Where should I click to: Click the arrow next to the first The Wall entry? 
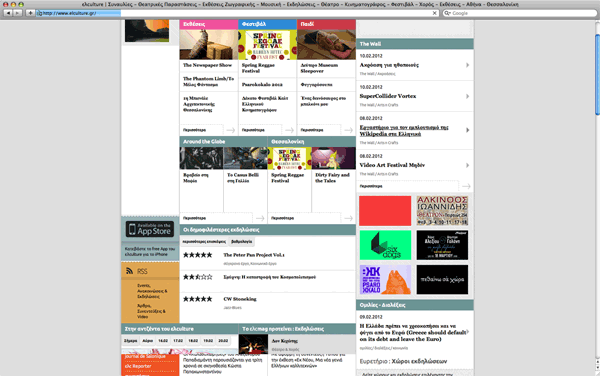click(x=467, y=65)
